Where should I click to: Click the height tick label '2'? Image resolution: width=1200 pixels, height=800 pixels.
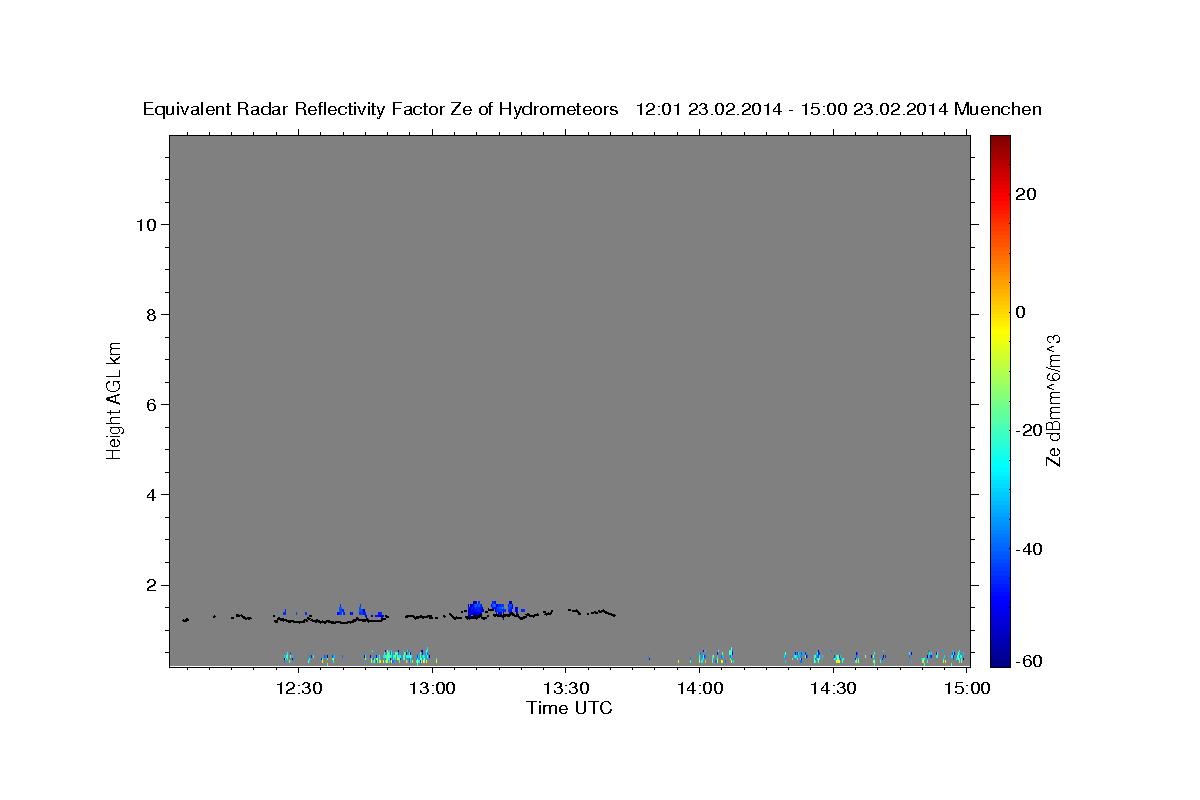pyautogui.click(x=150, y=585)
